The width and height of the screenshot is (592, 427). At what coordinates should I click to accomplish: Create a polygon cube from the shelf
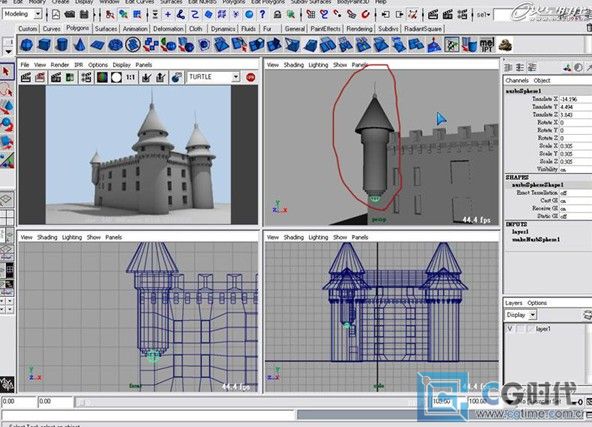(x=44, y=45)
